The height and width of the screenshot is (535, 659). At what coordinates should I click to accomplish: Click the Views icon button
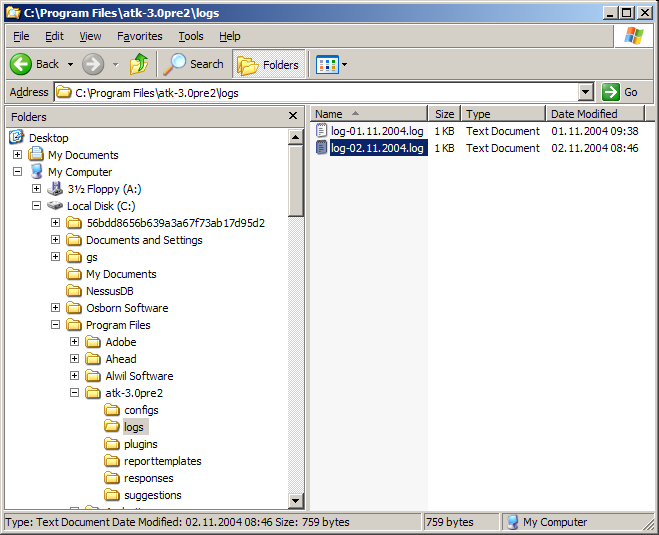pyautogui.click(x=327, y=65)
